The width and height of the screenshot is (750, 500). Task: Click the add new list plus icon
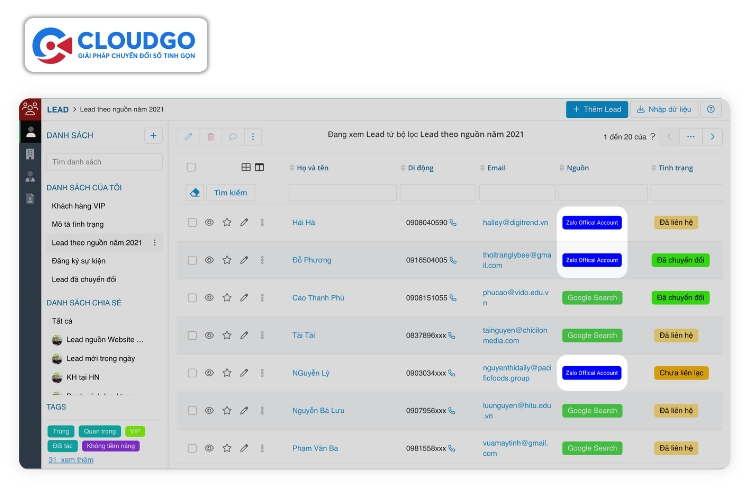153,136
